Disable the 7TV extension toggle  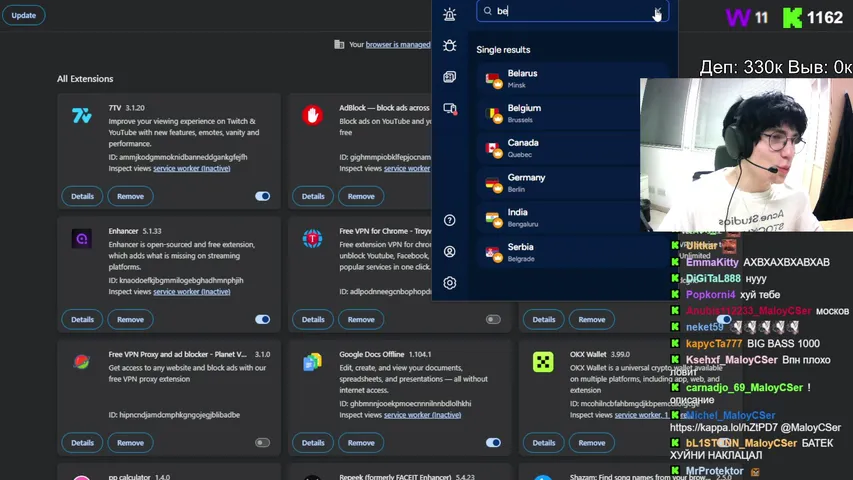(x=262, y=196)
